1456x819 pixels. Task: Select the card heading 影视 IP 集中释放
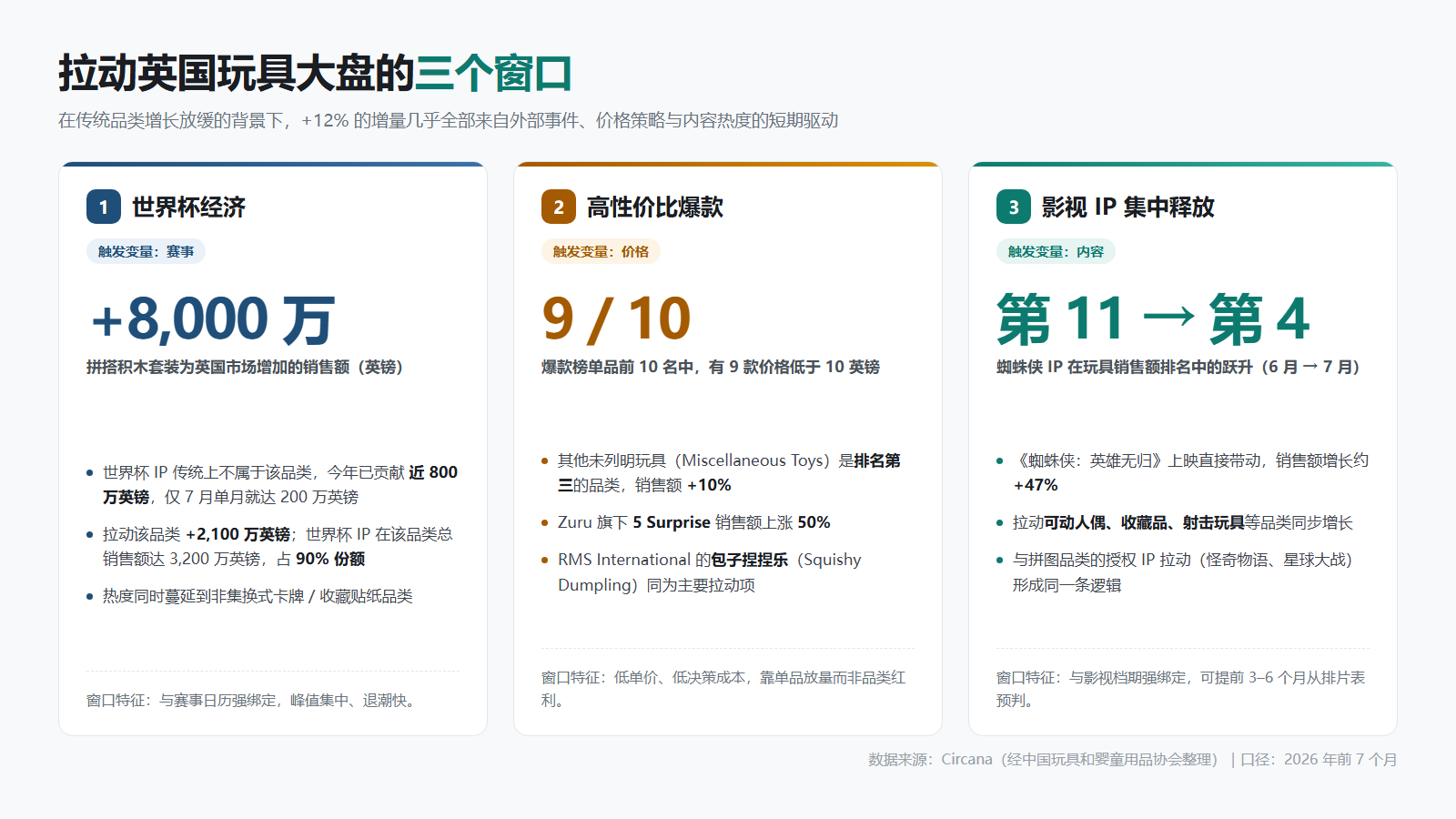(x=1127, y=207)
